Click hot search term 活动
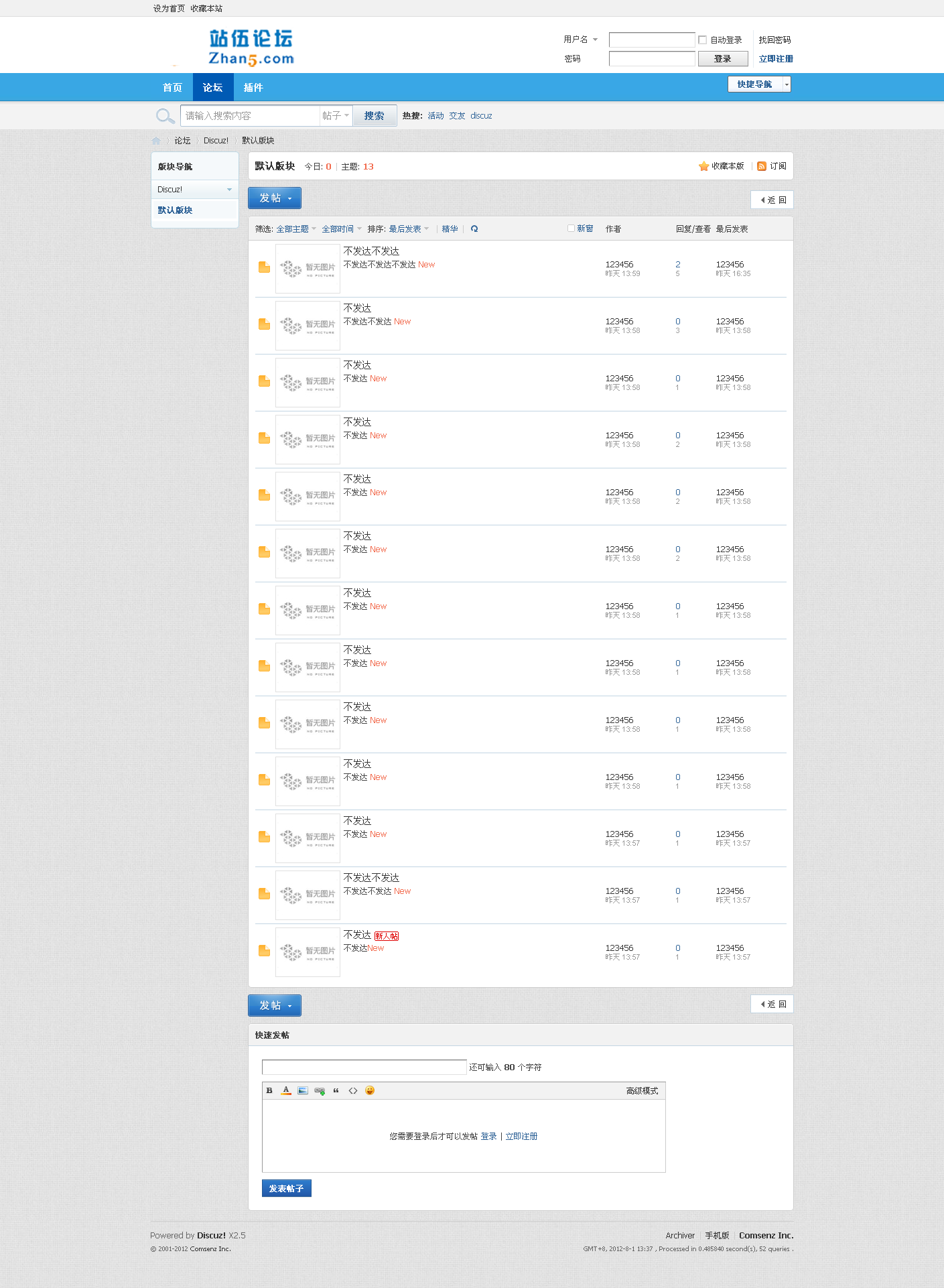The height and width of the screenshot is (1288, 944). pyautogui.click(x=436, y=116)
